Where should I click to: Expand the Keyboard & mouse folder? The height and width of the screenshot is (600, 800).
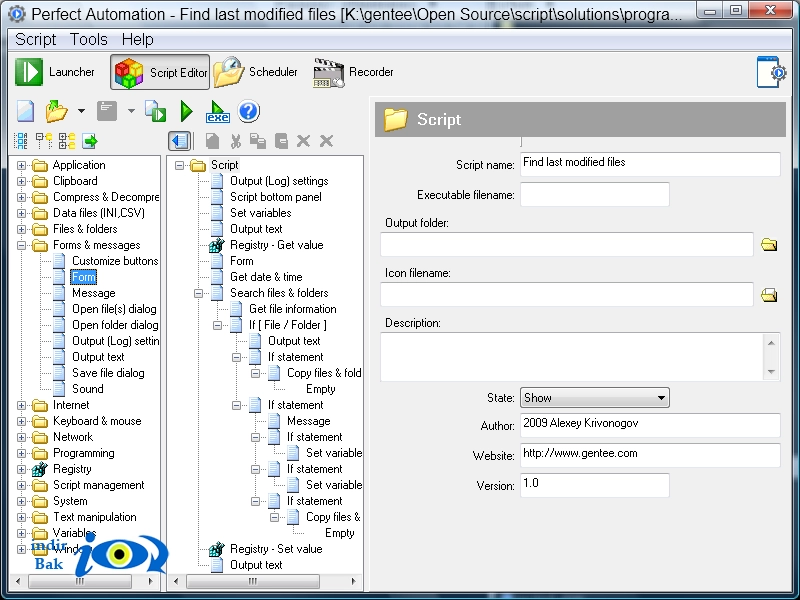pos(21,421)
